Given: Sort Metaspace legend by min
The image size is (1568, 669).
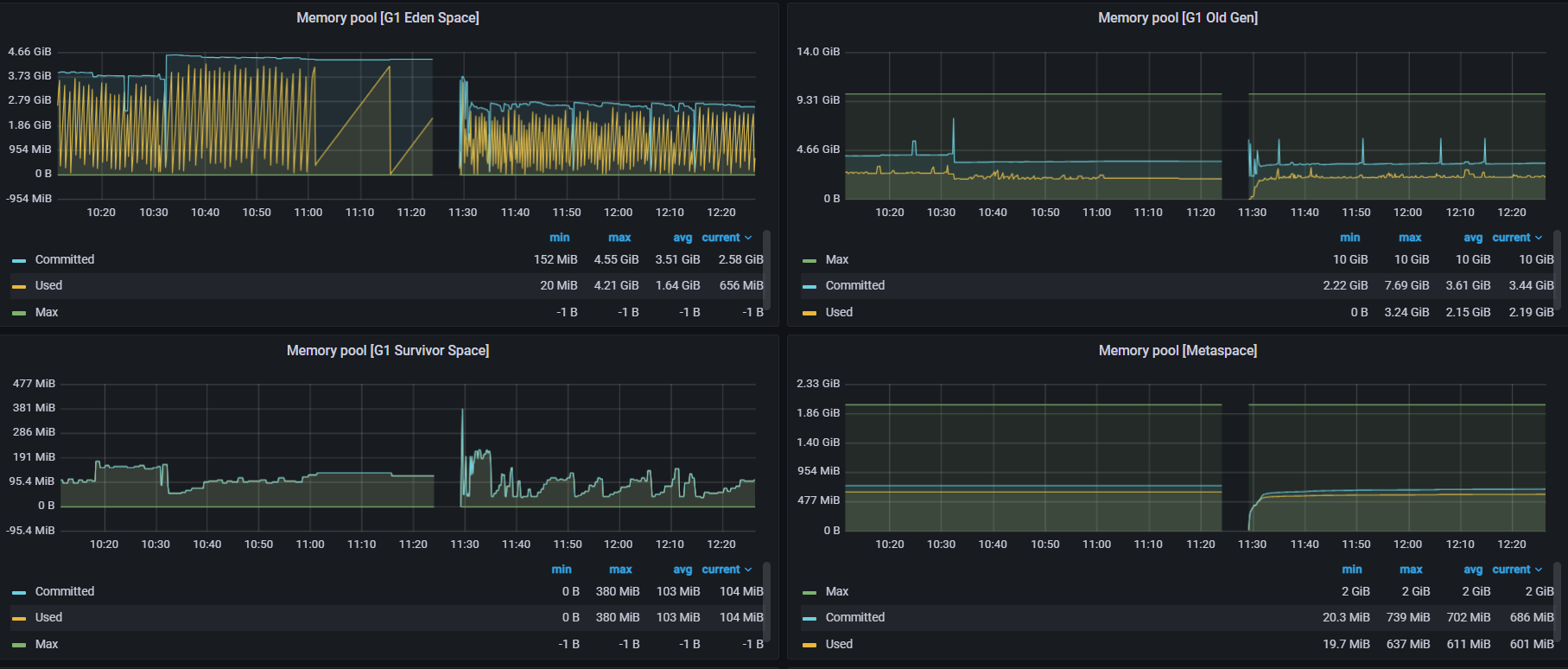Looking at the screenshot, I should (x=1352, y=570).
